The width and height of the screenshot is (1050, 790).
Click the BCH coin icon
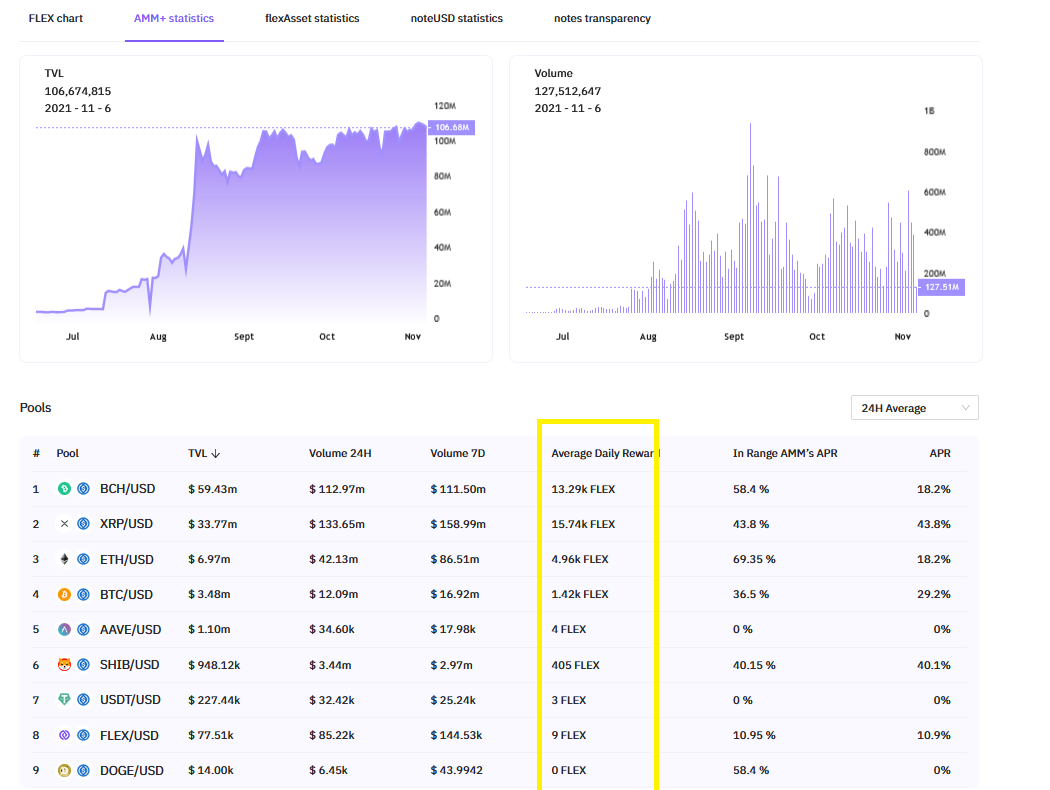click(x=64, y=489)
